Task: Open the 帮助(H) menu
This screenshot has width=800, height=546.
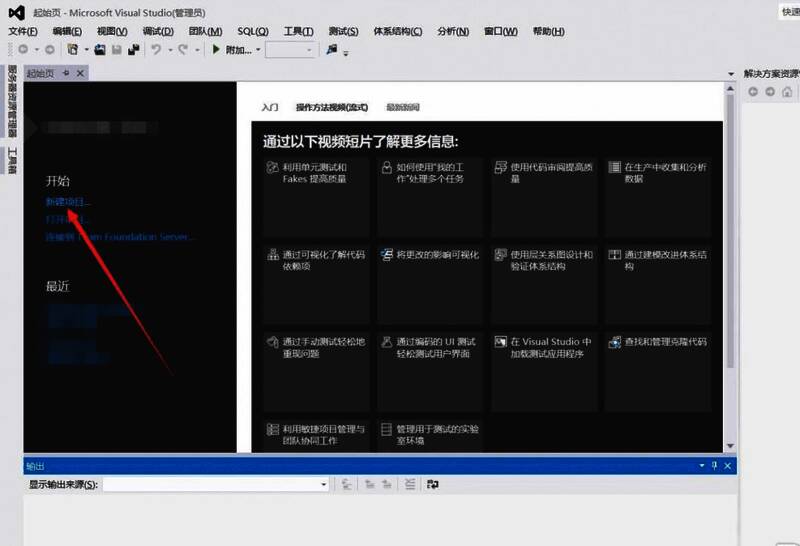Action: [x=548, y=32]
